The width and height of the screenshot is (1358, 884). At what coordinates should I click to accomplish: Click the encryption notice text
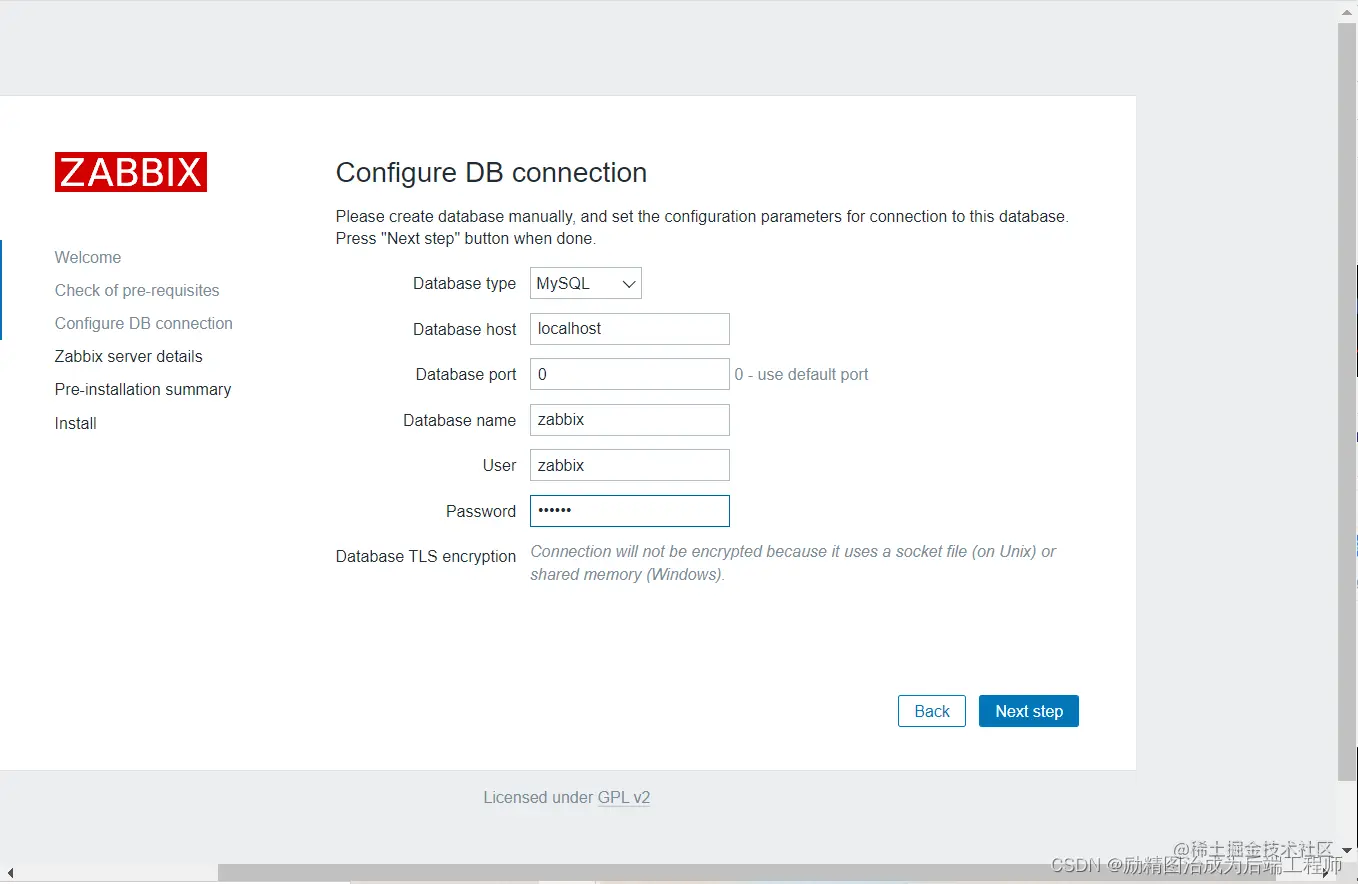793,563
